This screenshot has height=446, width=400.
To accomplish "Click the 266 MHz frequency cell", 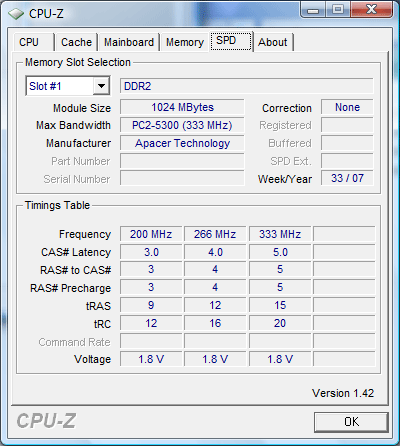I will 215,234.
